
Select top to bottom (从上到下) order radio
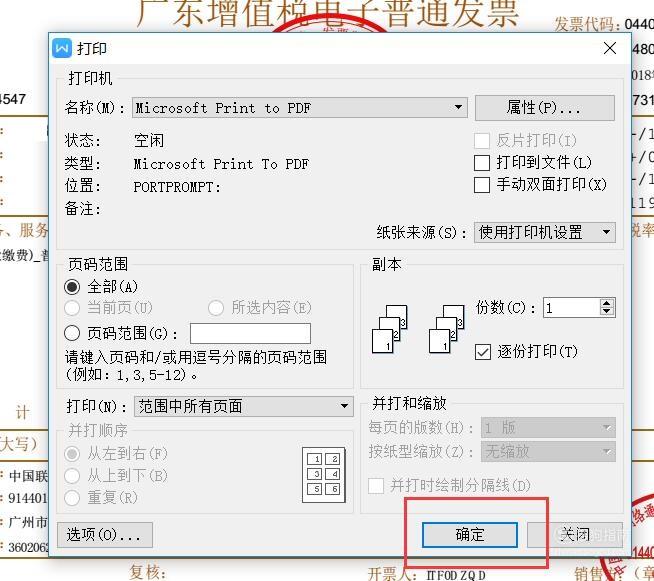tap(72, 475)
